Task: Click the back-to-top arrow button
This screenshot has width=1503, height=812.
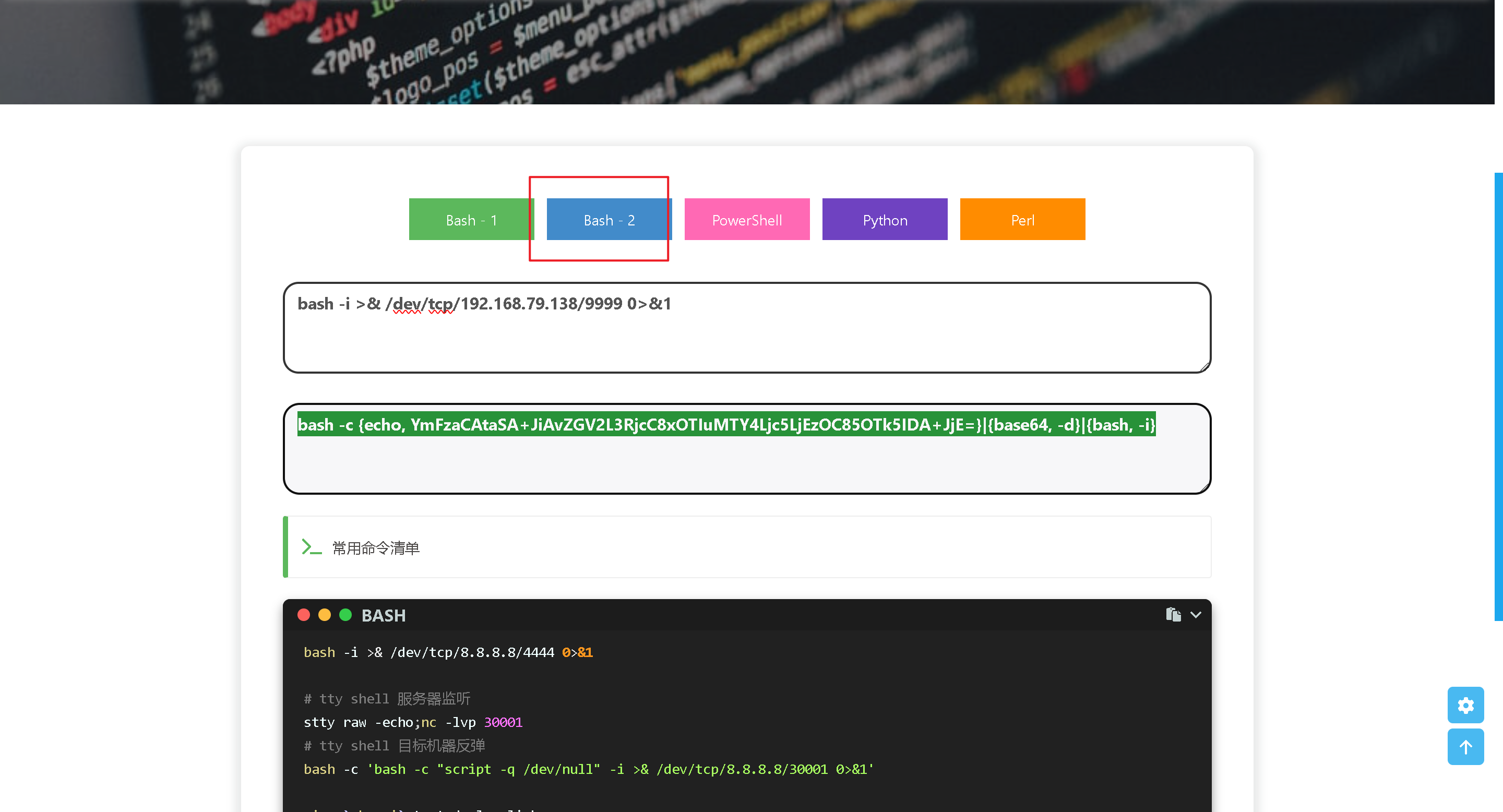Action: [x=1465, y=747]
